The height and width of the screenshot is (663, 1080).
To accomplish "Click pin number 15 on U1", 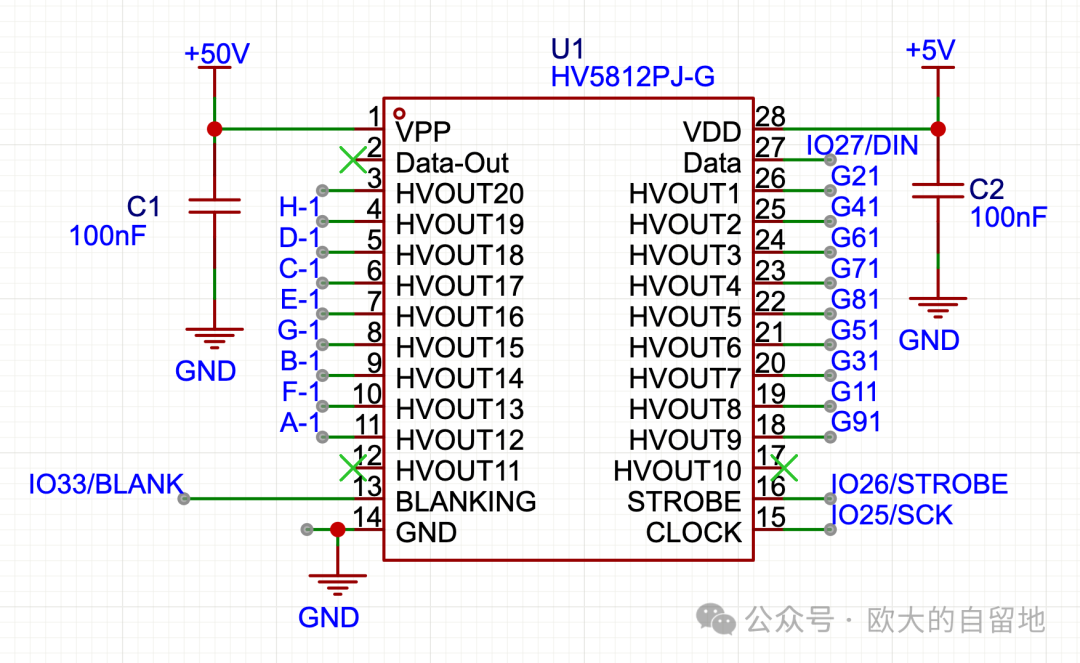I will (771, 517).
